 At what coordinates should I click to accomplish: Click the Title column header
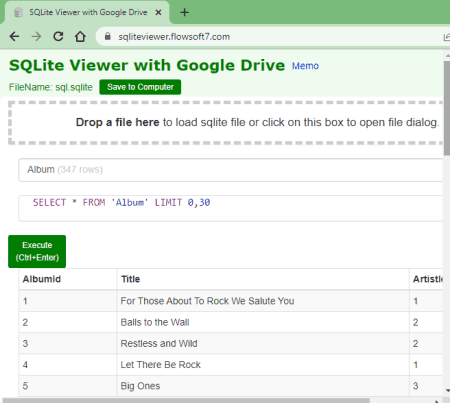[263, 279]
